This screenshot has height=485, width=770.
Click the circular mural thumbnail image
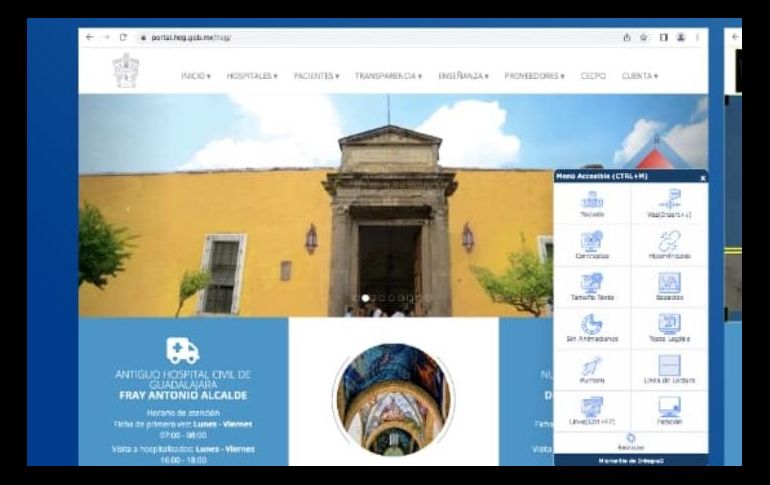394,399
